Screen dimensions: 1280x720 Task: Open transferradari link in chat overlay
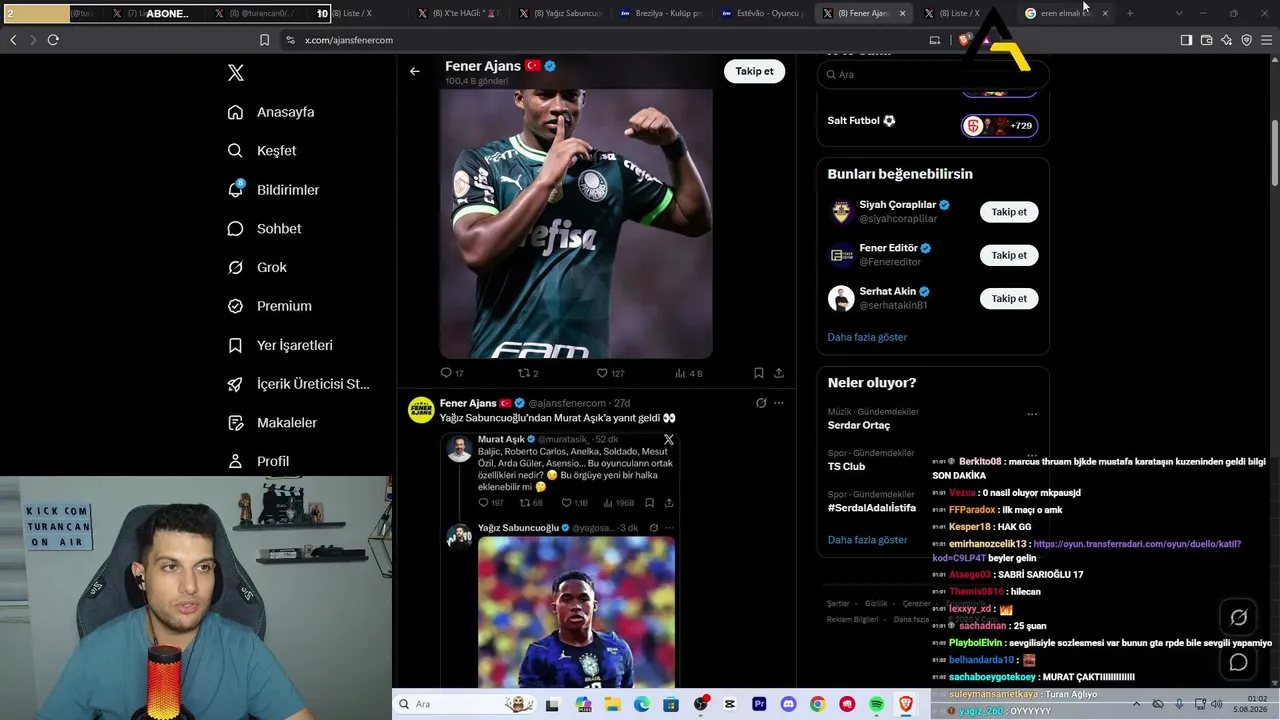coord(1087,551)
